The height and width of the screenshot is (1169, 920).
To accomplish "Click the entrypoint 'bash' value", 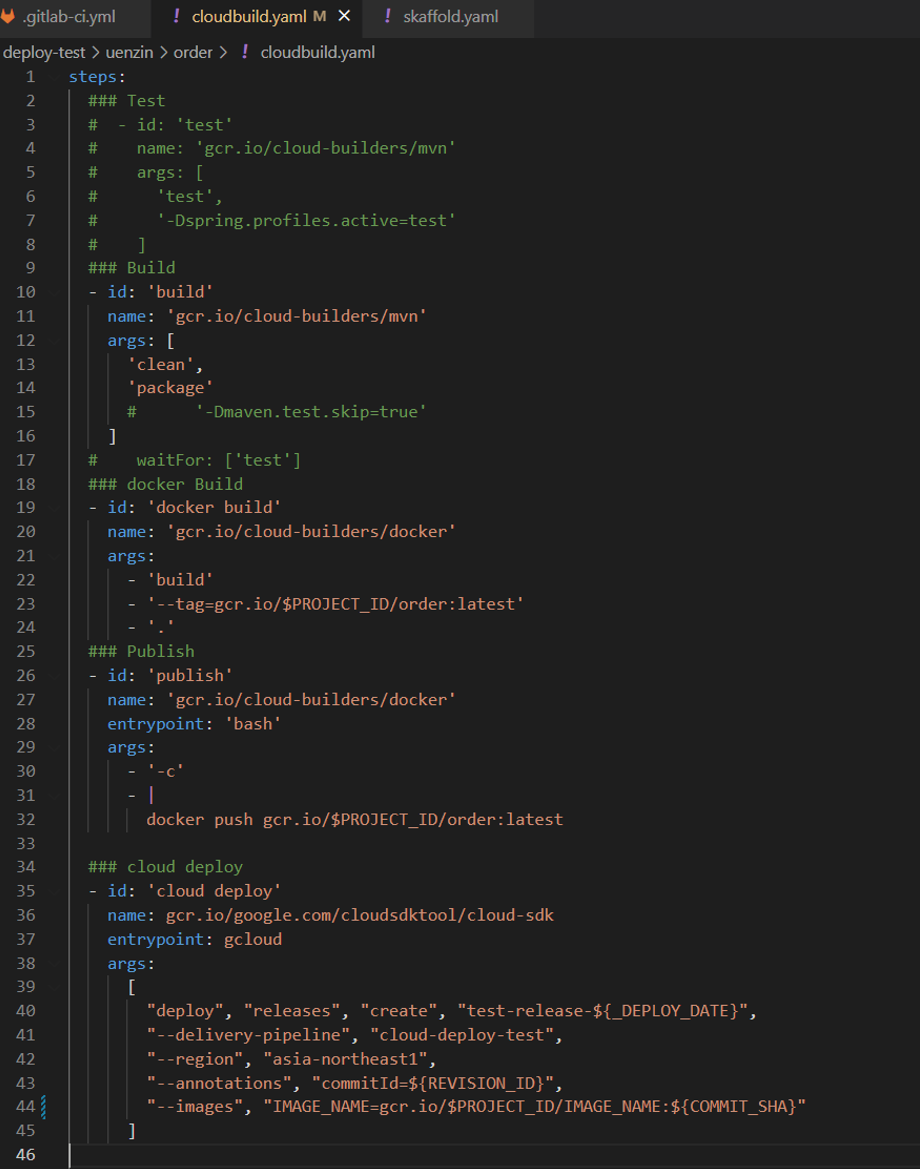I will click(x=253, y=724).
